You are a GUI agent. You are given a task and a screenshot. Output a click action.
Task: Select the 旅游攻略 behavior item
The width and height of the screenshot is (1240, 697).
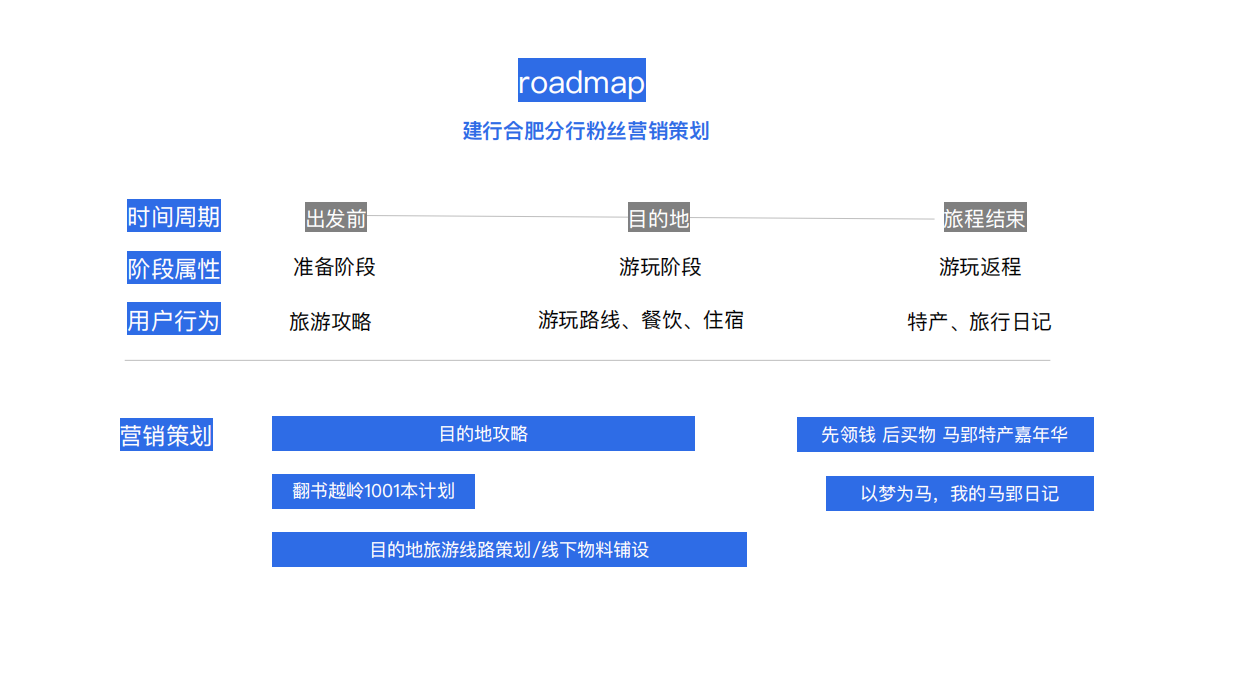tap(330, 320)
